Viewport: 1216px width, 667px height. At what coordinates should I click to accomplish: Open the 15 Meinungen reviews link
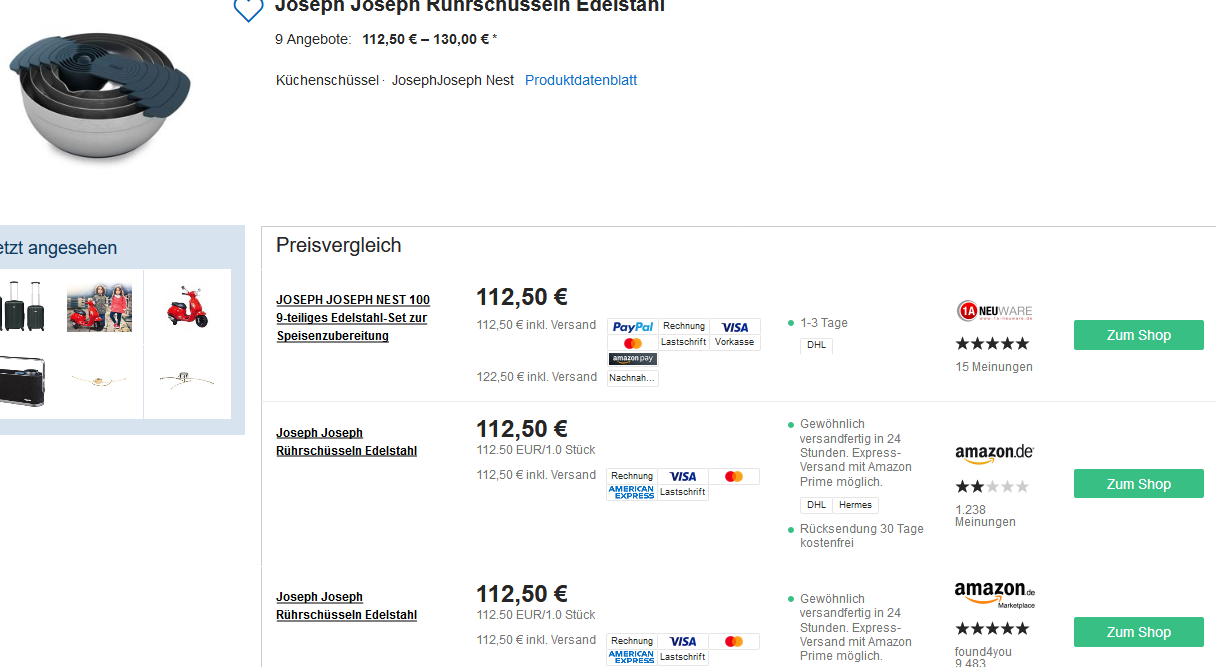(x=993, y=367)
